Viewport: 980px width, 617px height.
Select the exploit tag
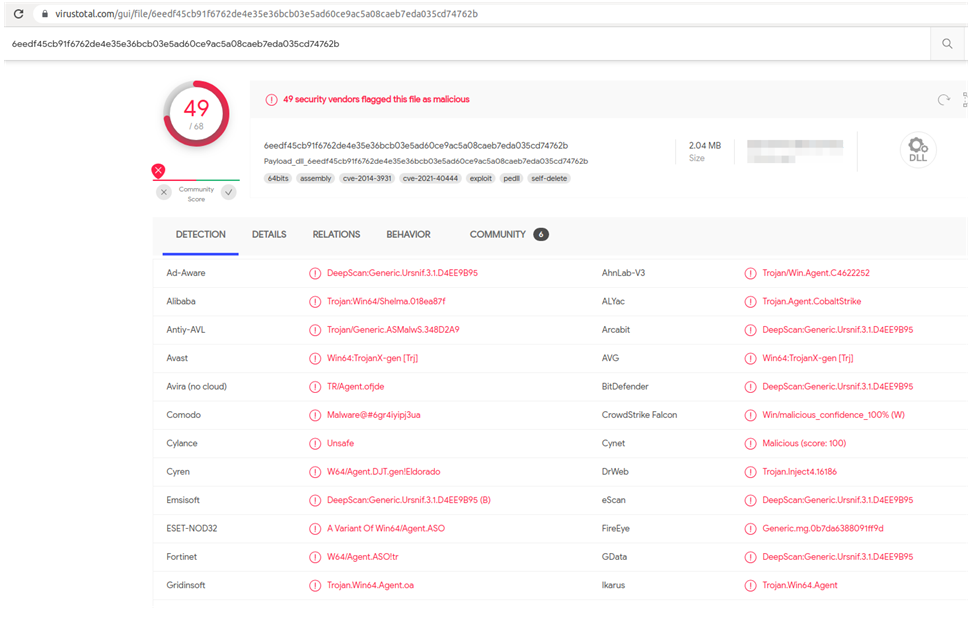tap(481, 178)
